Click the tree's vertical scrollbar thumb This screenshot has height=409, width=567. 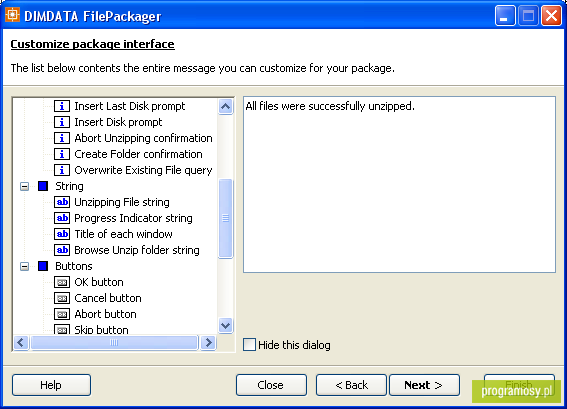tap(226, 218)
